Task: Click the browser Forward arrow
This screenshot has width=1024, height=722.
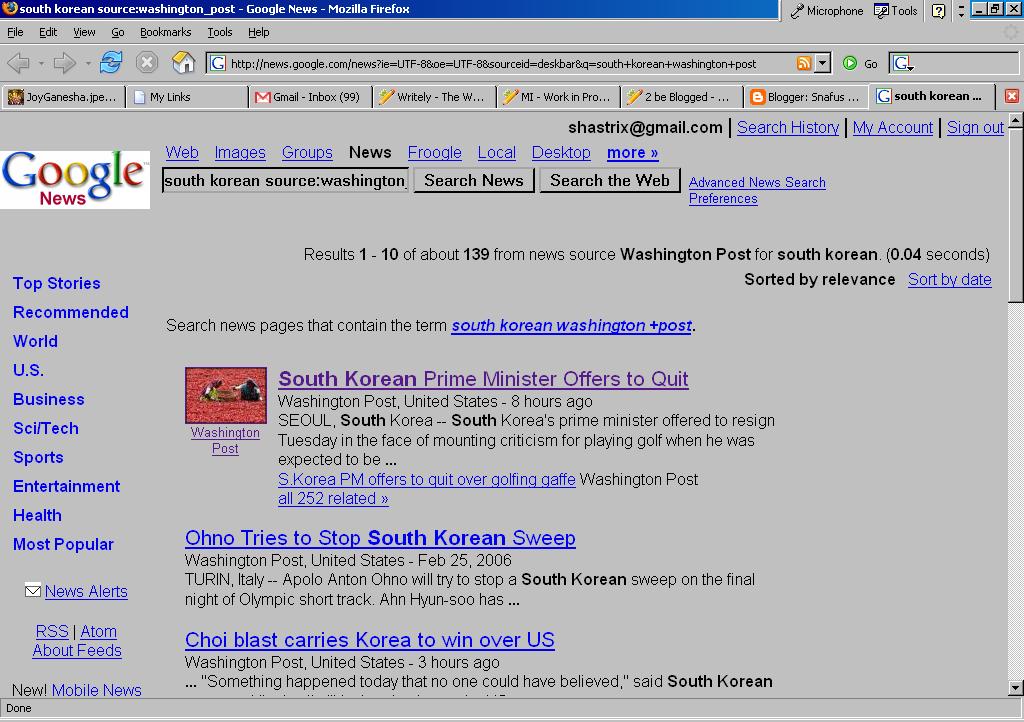Action: pos(64,63)
